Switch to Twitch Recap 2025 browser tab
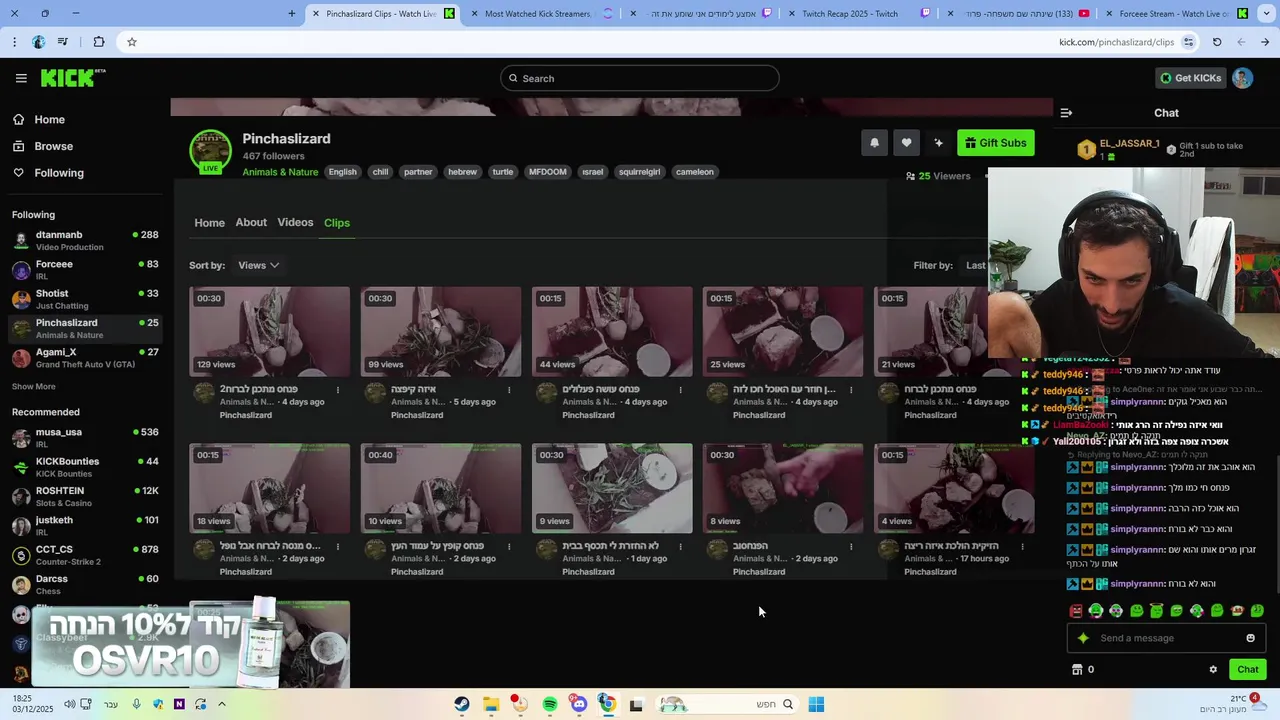 point(856,13)
